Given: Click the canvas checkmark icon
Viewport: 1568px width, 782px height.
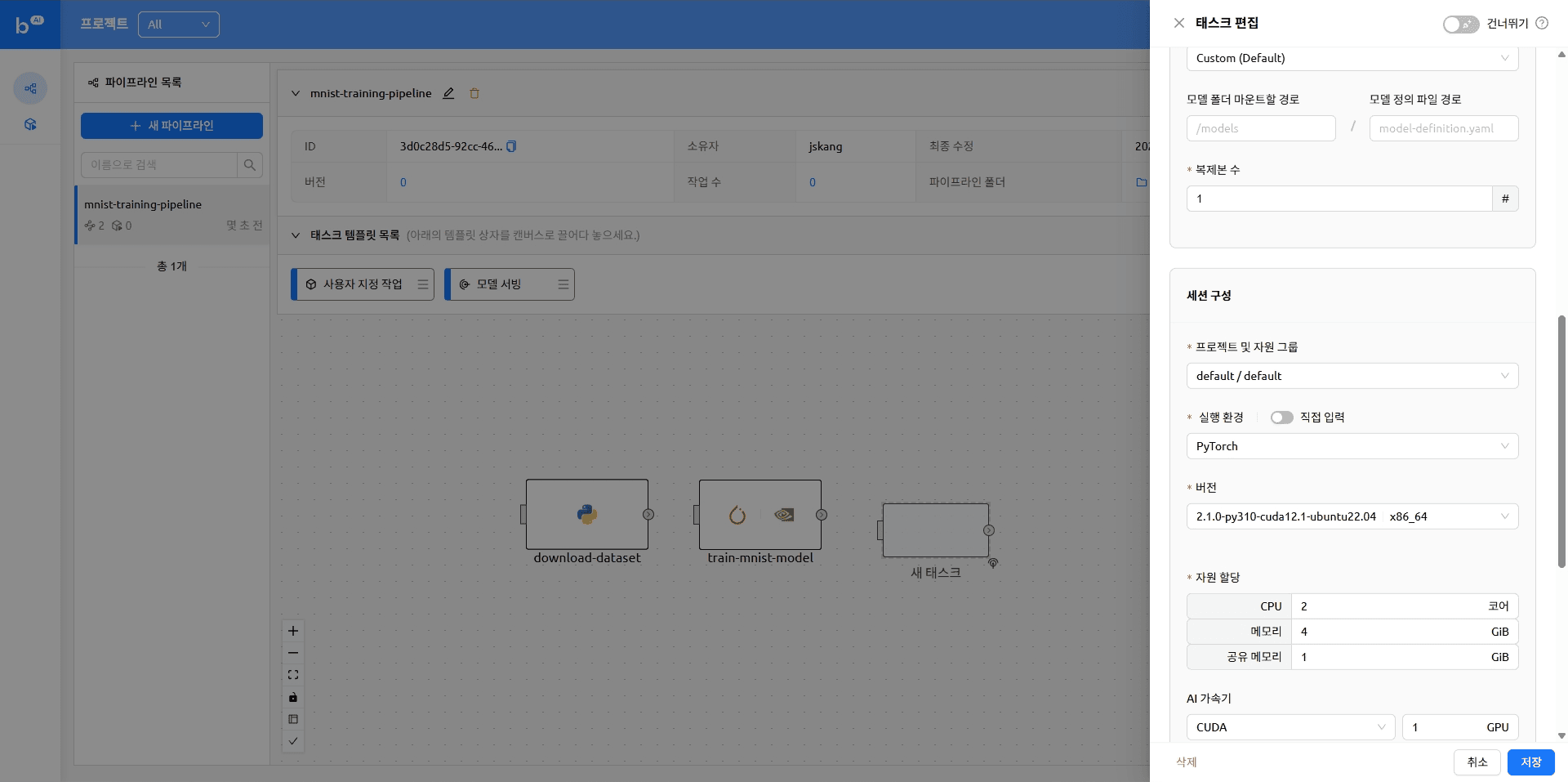Looking at the screenshot, I should (x=293, y=741).
